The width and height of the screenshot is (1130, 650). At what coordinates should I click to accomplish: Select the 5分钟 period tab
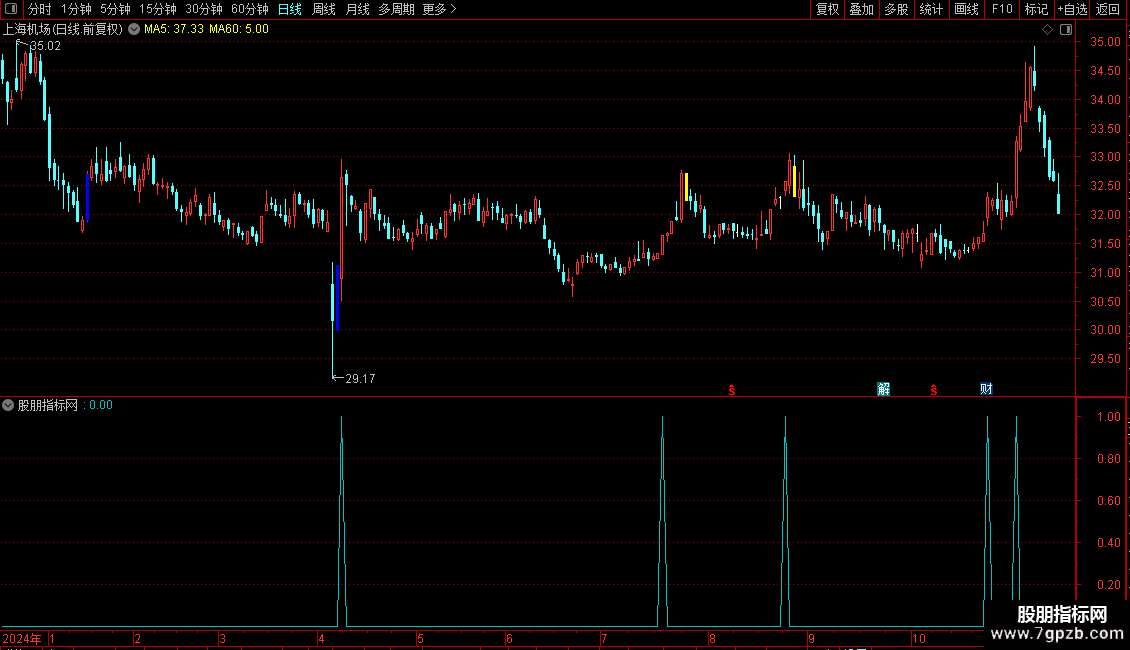[115, 9]
